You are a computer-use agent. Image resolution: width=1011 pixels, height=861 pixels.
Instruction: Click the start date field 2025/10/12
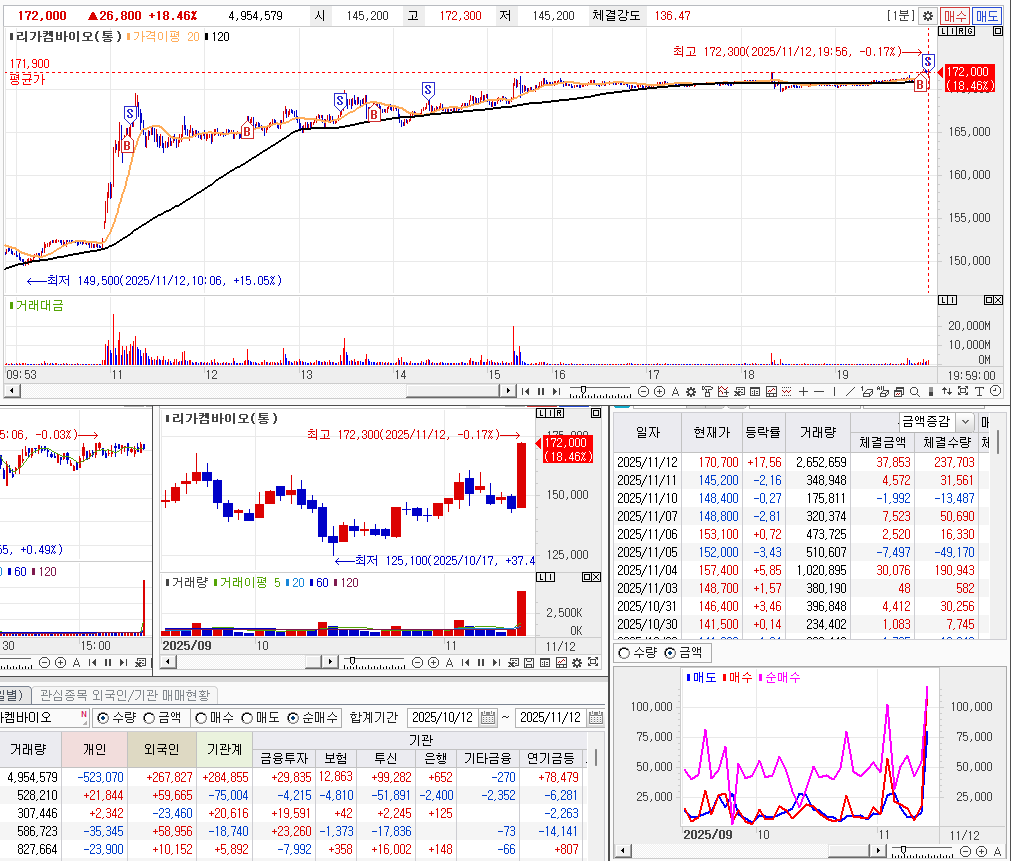[442, 717]
